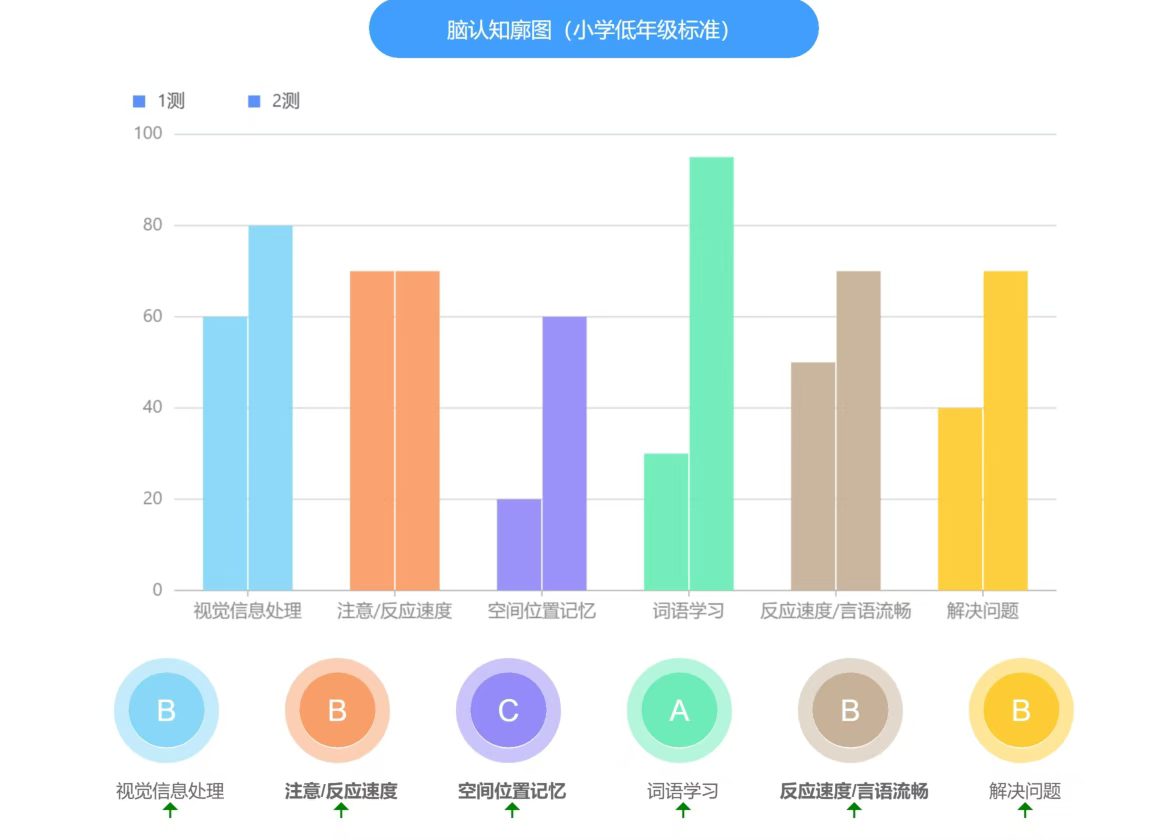Select the tan B grade circle for 反应速度/言语流畅
The height and width of the screenshot is (840, 1176).
click(850, 710)
